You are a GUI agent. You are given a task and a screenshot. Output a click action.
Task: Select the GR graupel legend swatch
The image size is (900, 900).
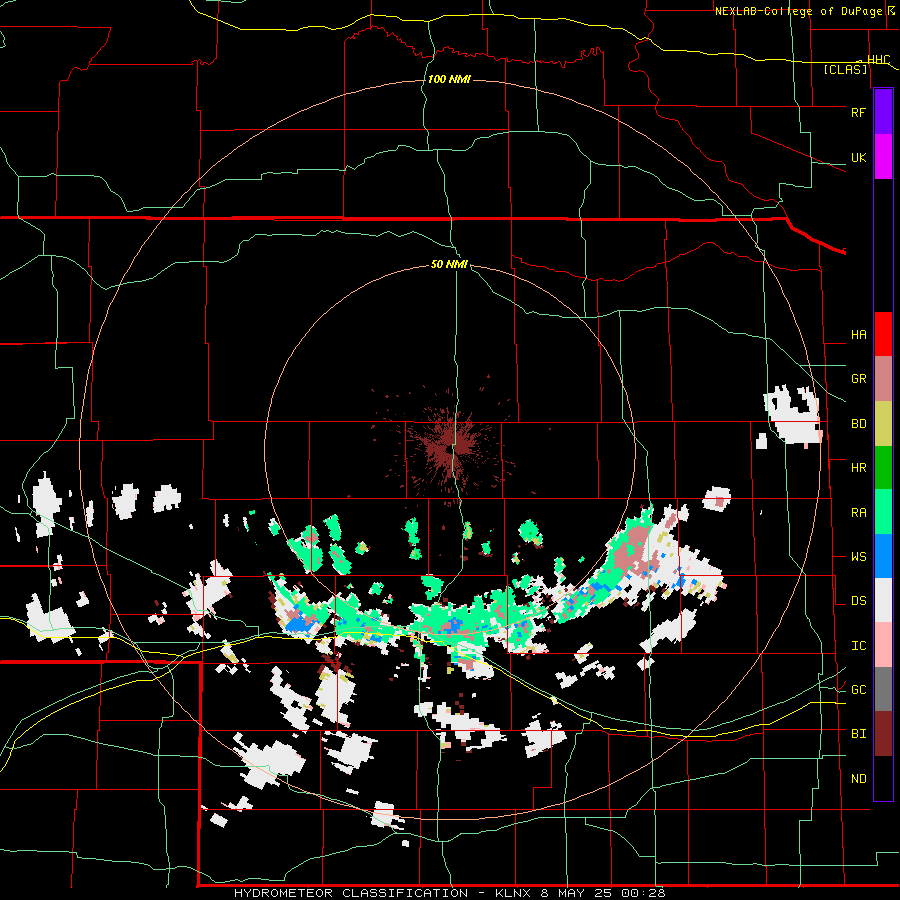[883, 379]
